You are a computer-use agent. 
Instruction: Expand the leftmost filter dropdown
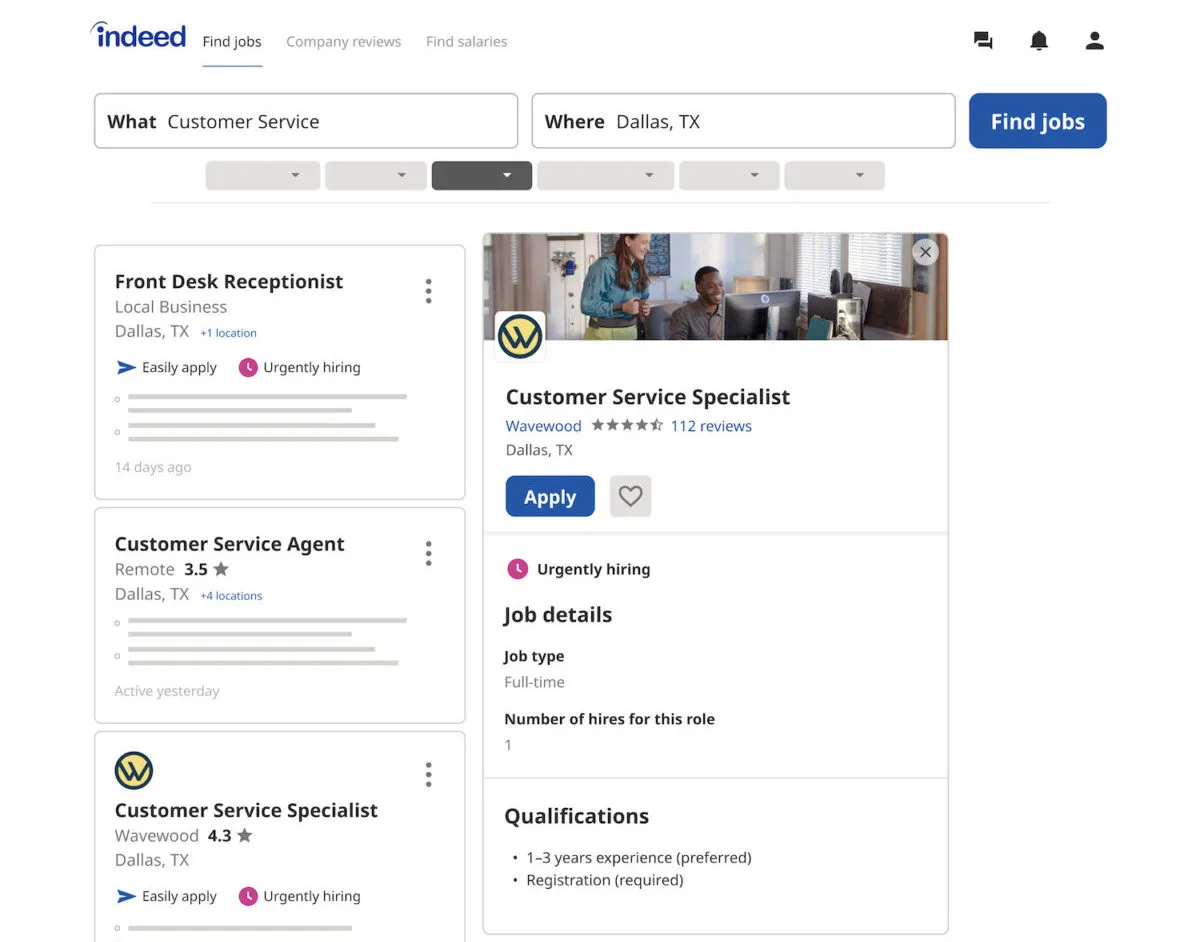(x=262, y=175)
